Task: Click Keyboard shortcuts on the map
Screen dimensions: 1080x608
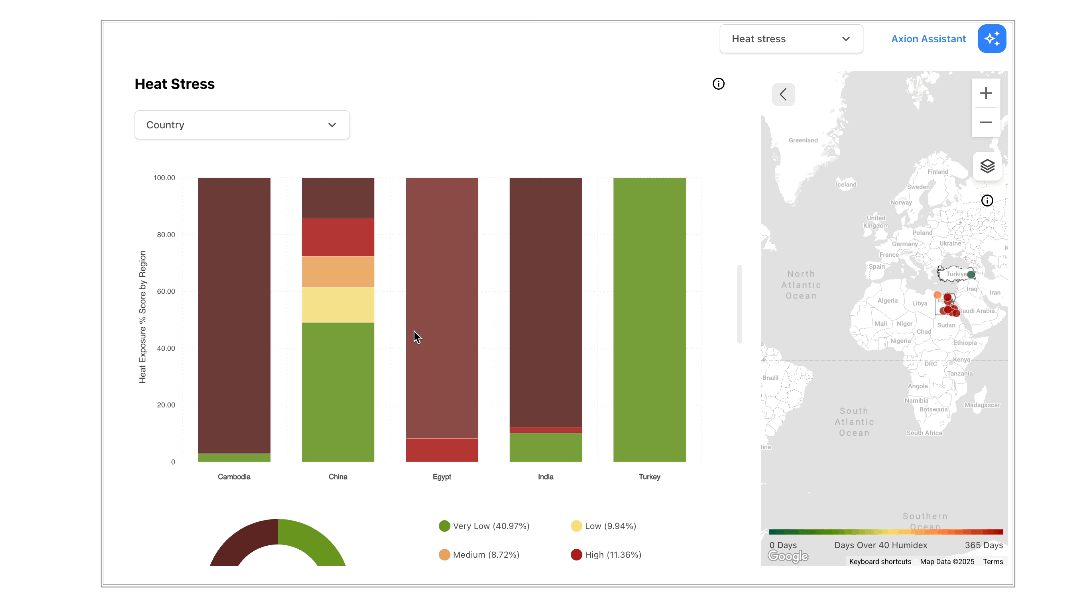Action: (880, 562)
